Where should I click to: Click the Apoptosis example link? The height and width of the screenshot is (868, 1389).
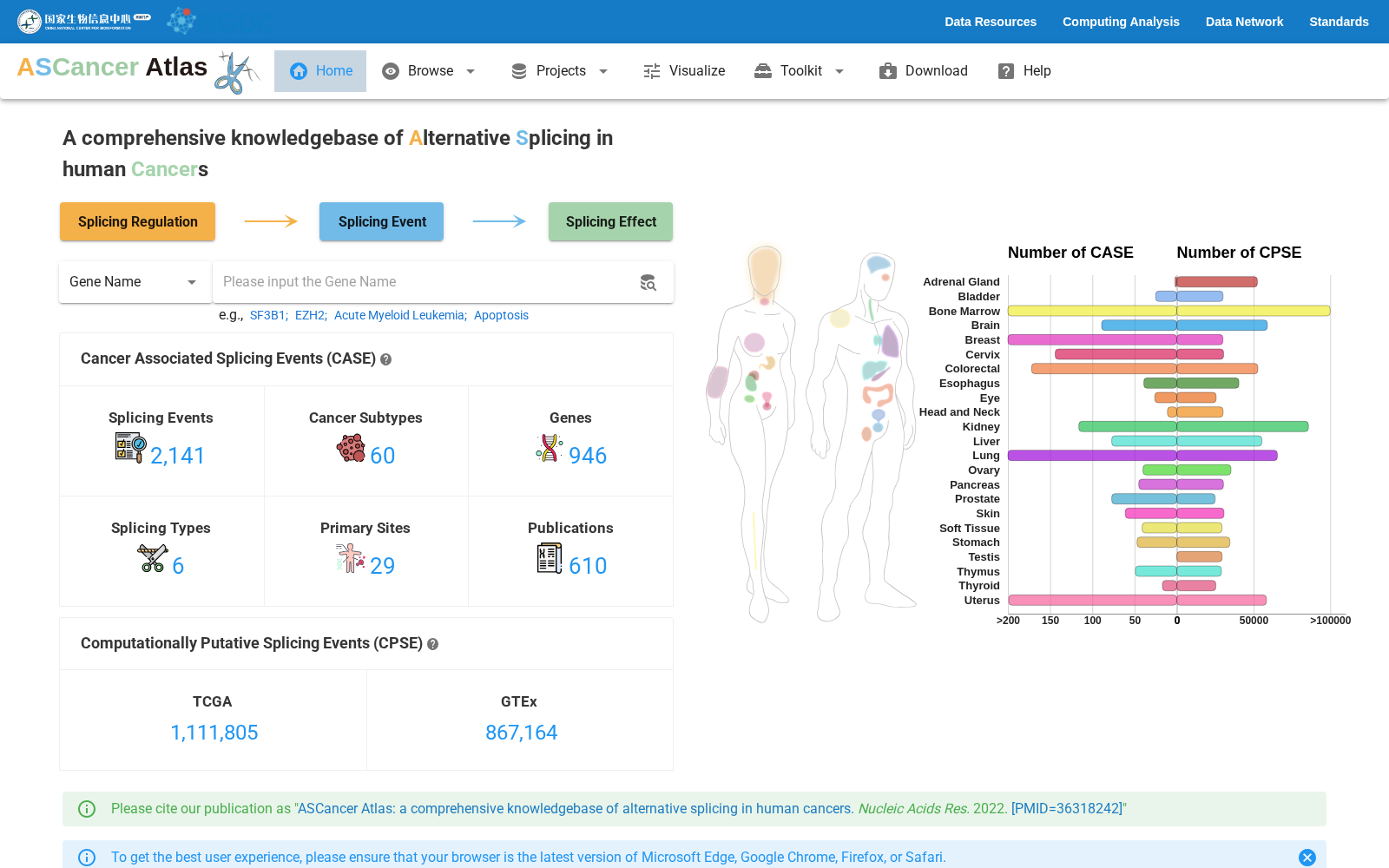click(501, 316)
